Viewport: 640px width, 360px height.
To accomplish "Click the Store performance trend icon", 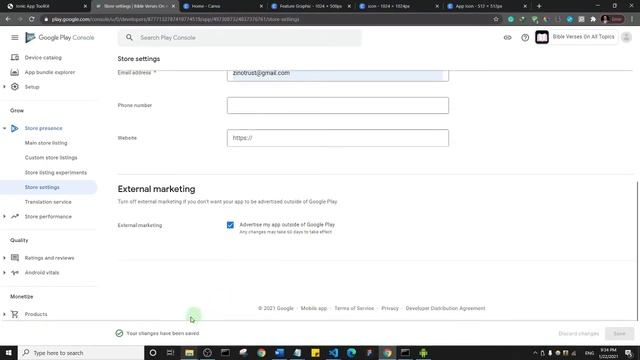I will click(x=15, y=216).
